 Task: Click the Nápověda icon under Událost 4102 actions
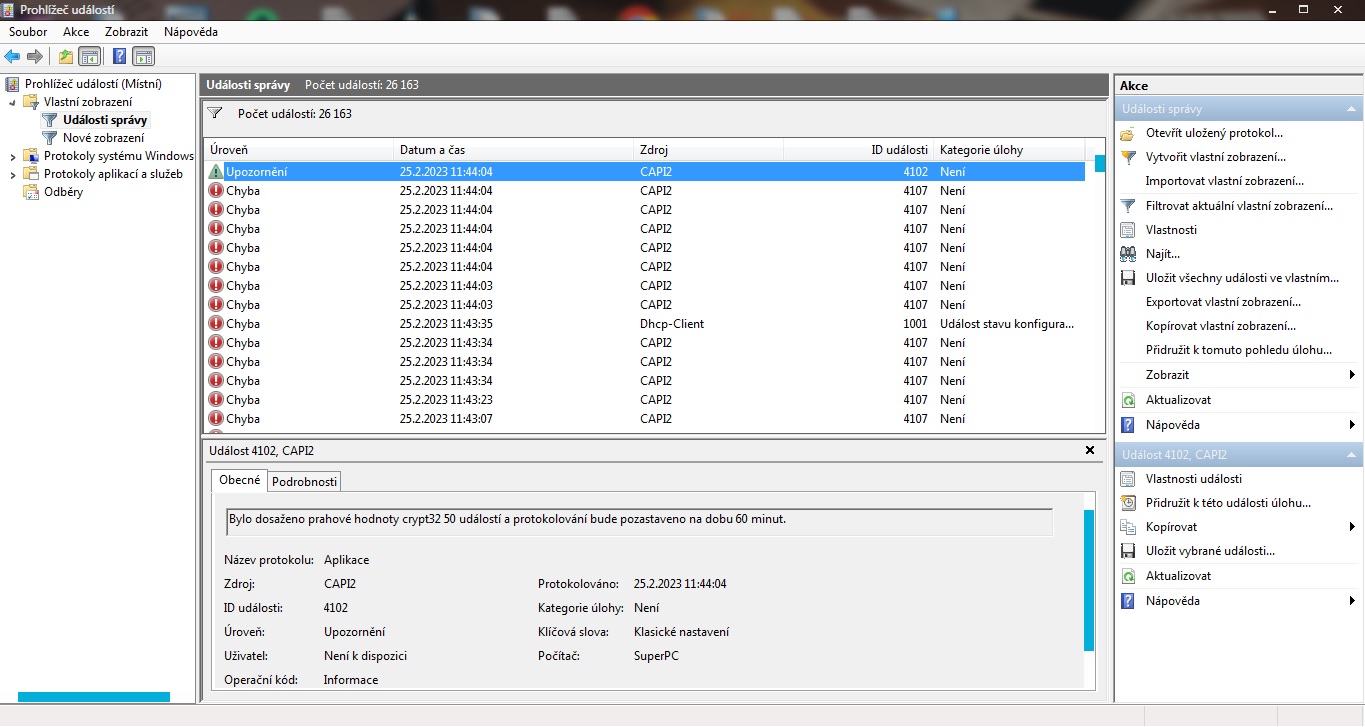1128,601
